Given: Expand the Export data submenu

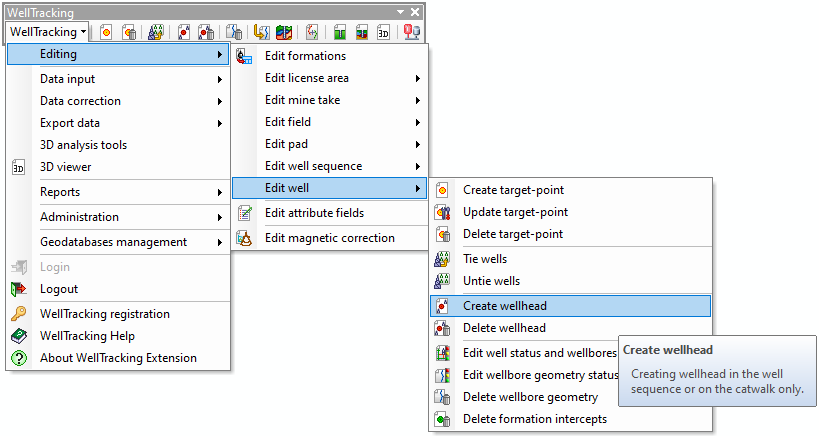Looking at the screenshot, I should (118, 123).
